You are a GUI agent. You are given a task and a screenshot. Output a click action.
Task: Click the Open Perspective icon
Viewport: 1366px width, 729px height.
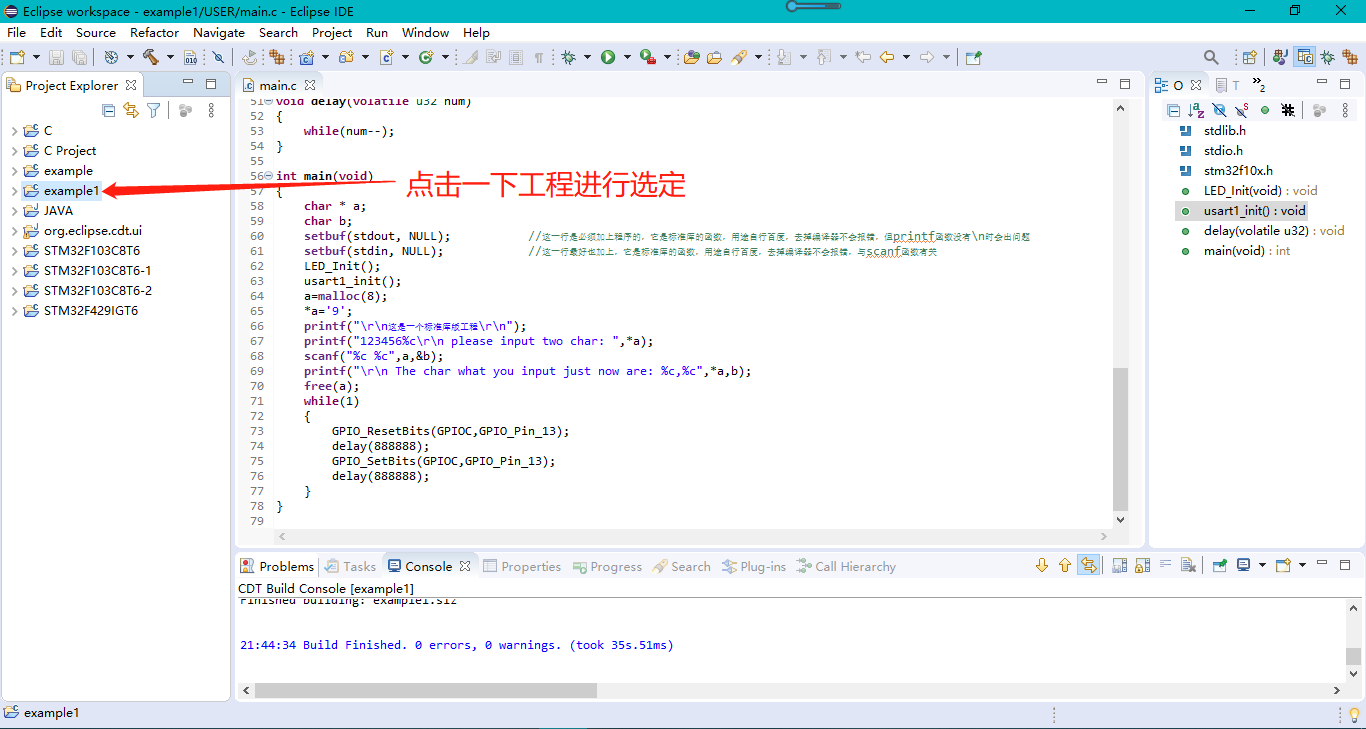pos(1249,58)
